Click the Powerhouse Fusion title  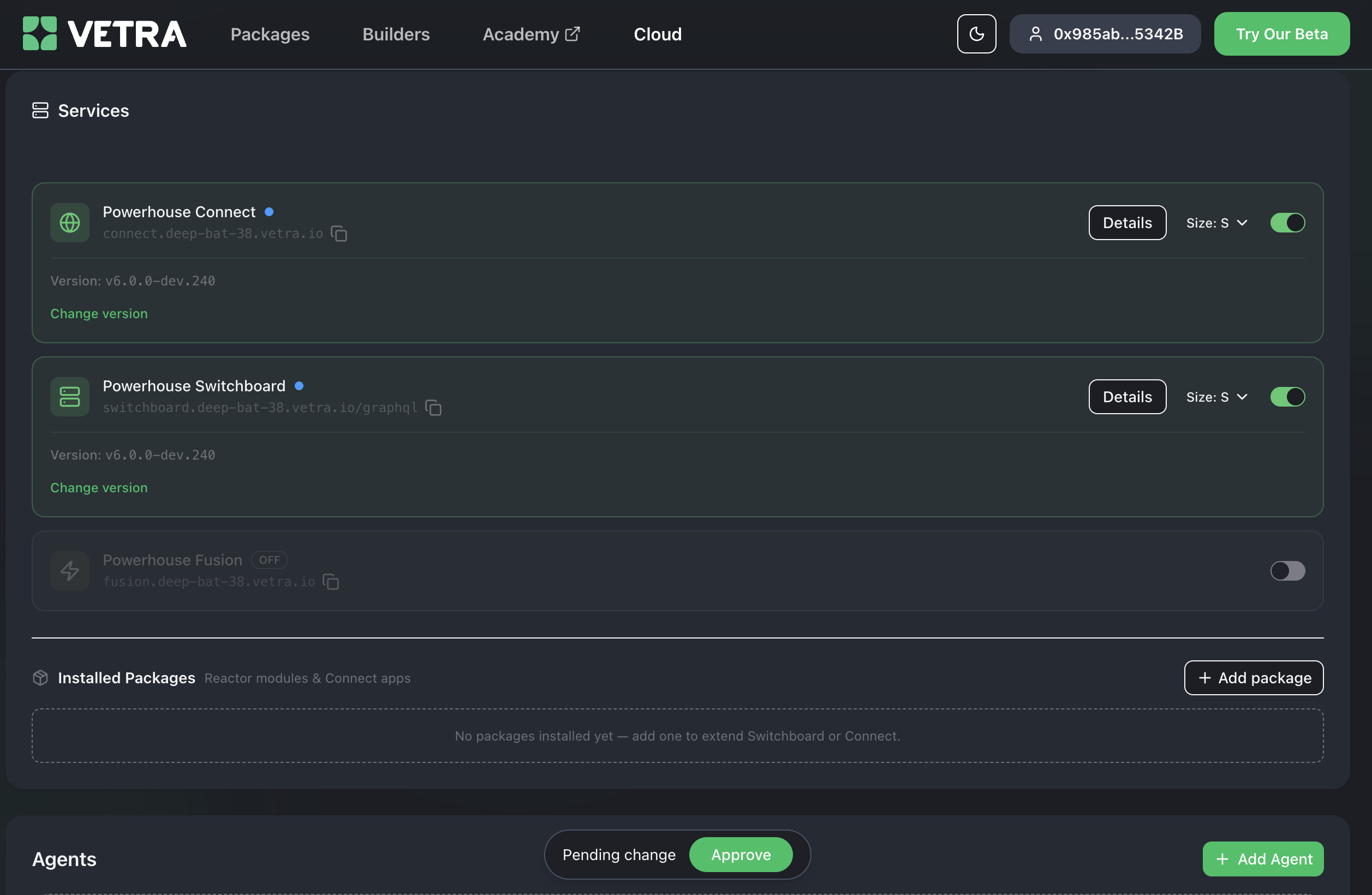(x=172, y=559)
